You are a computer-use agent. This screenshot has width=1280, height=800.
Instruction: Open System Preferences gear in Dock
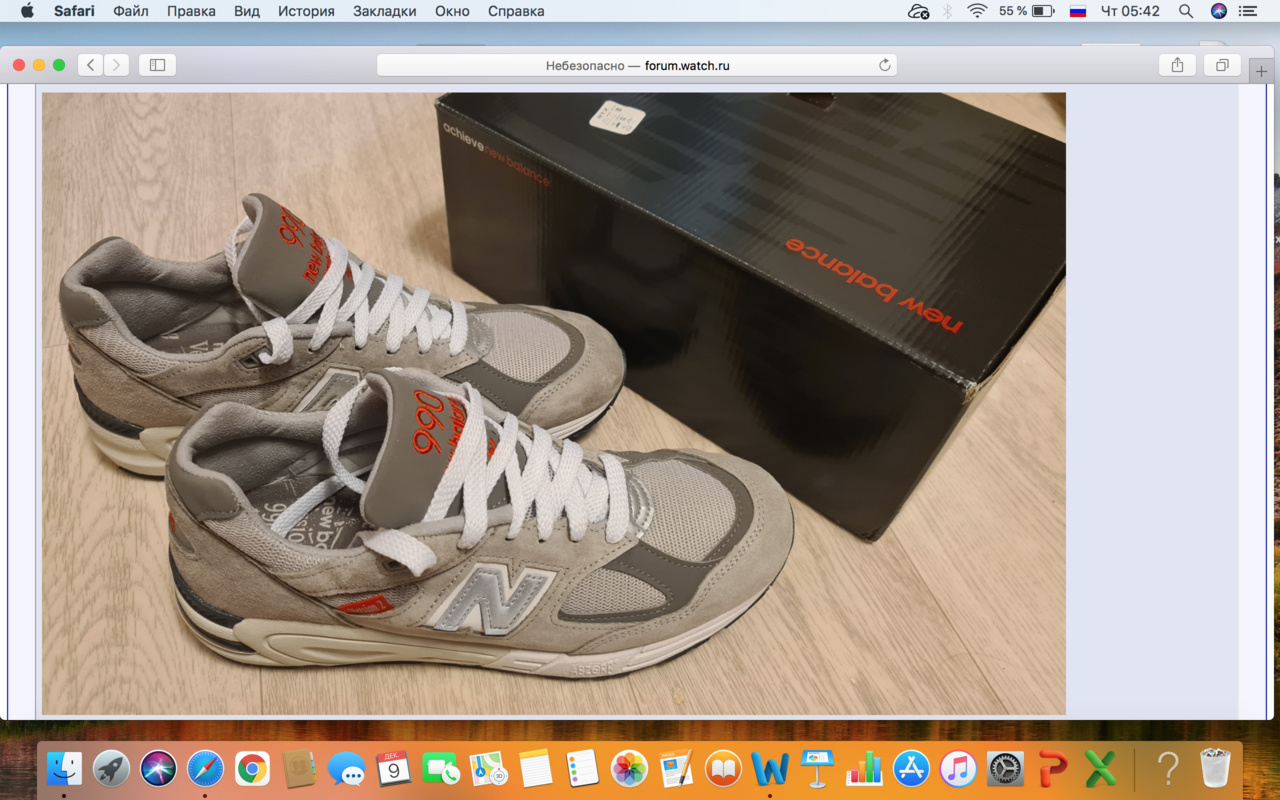1005,768
